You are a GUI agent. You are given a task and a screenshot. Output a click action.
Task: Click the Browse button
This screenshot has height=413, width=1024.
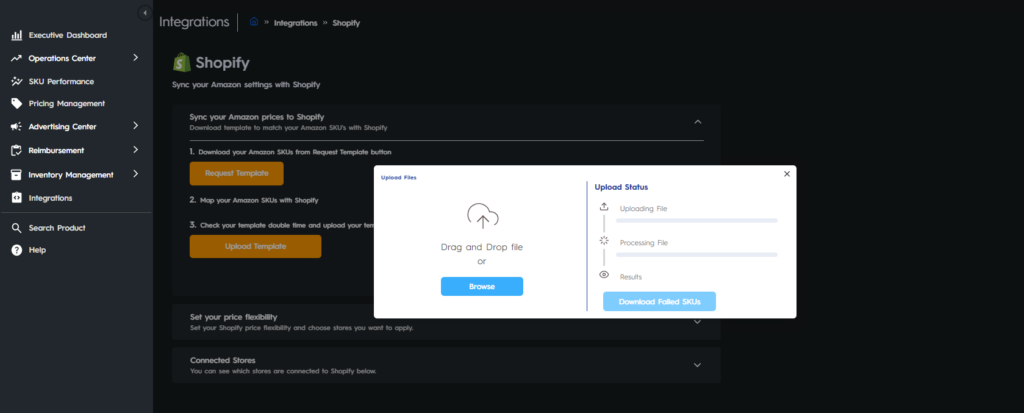click(482, 286)
